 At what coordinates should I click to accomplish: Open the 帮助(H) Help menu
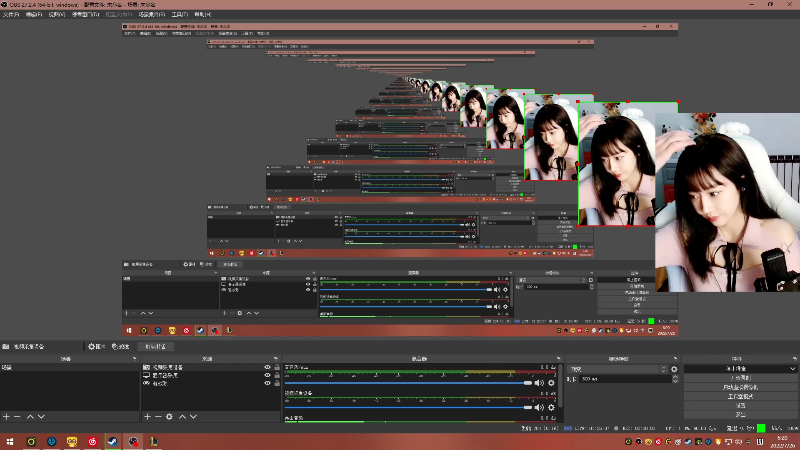(203, 14)
